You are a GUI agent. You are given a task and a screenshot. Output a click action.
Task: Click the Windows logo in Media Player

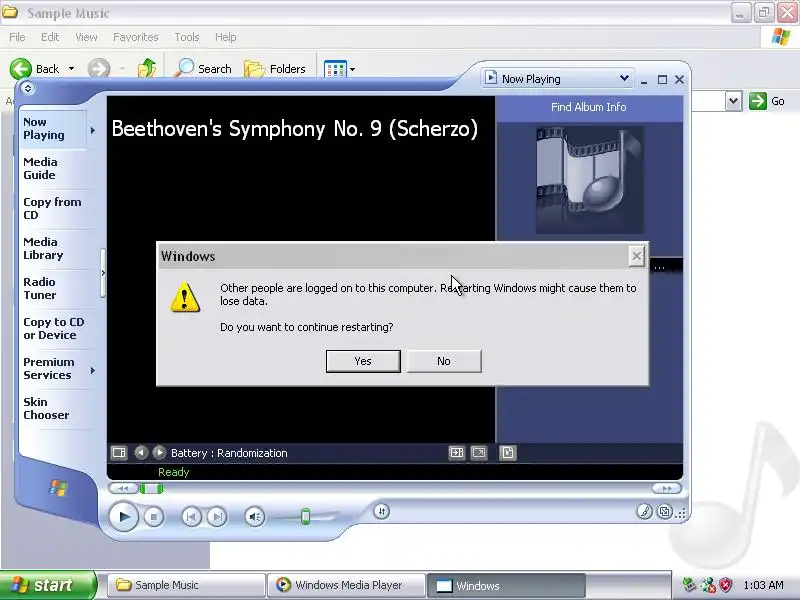tap(58, 488)
